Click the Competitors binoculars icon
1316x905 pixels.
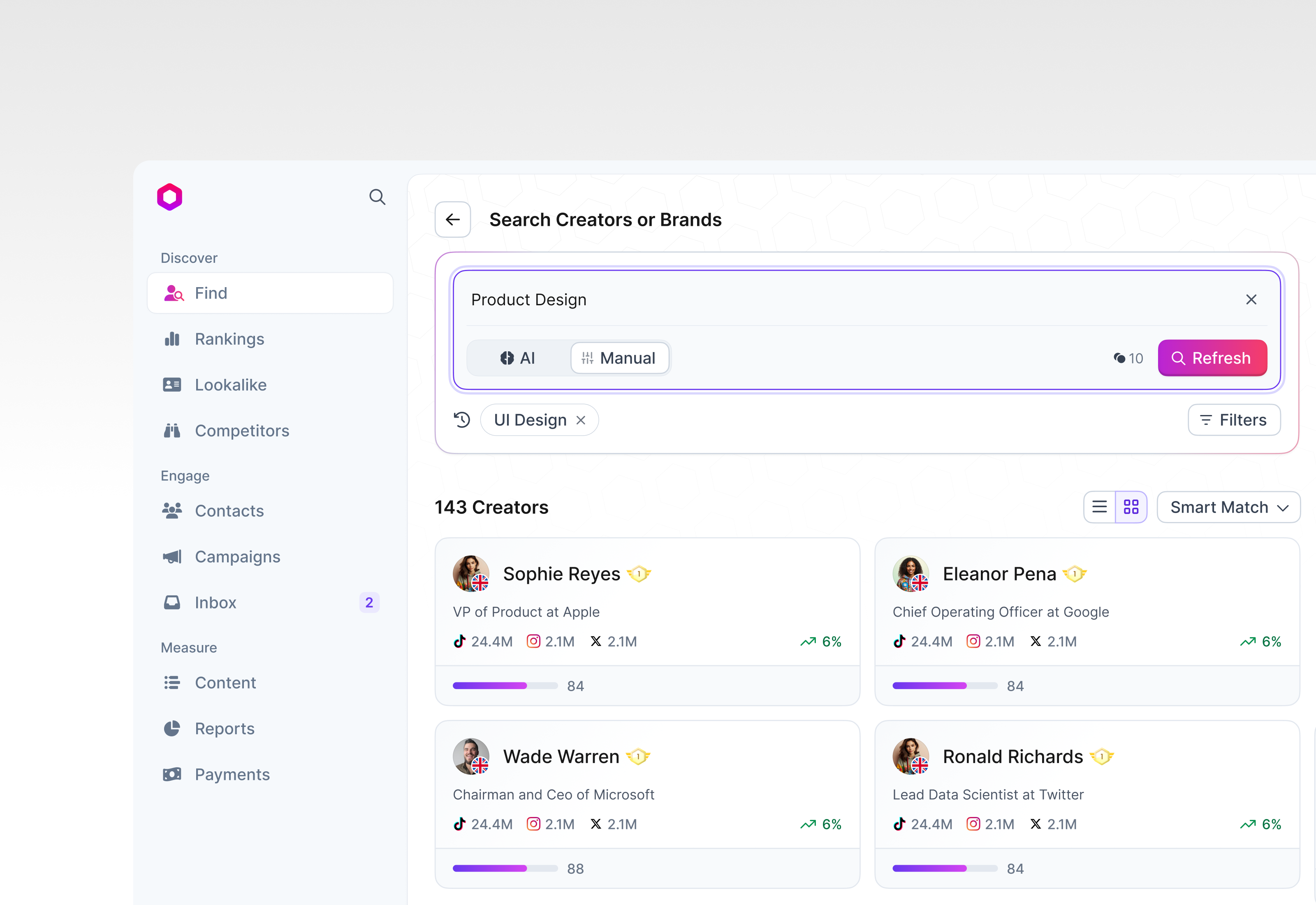172,430
